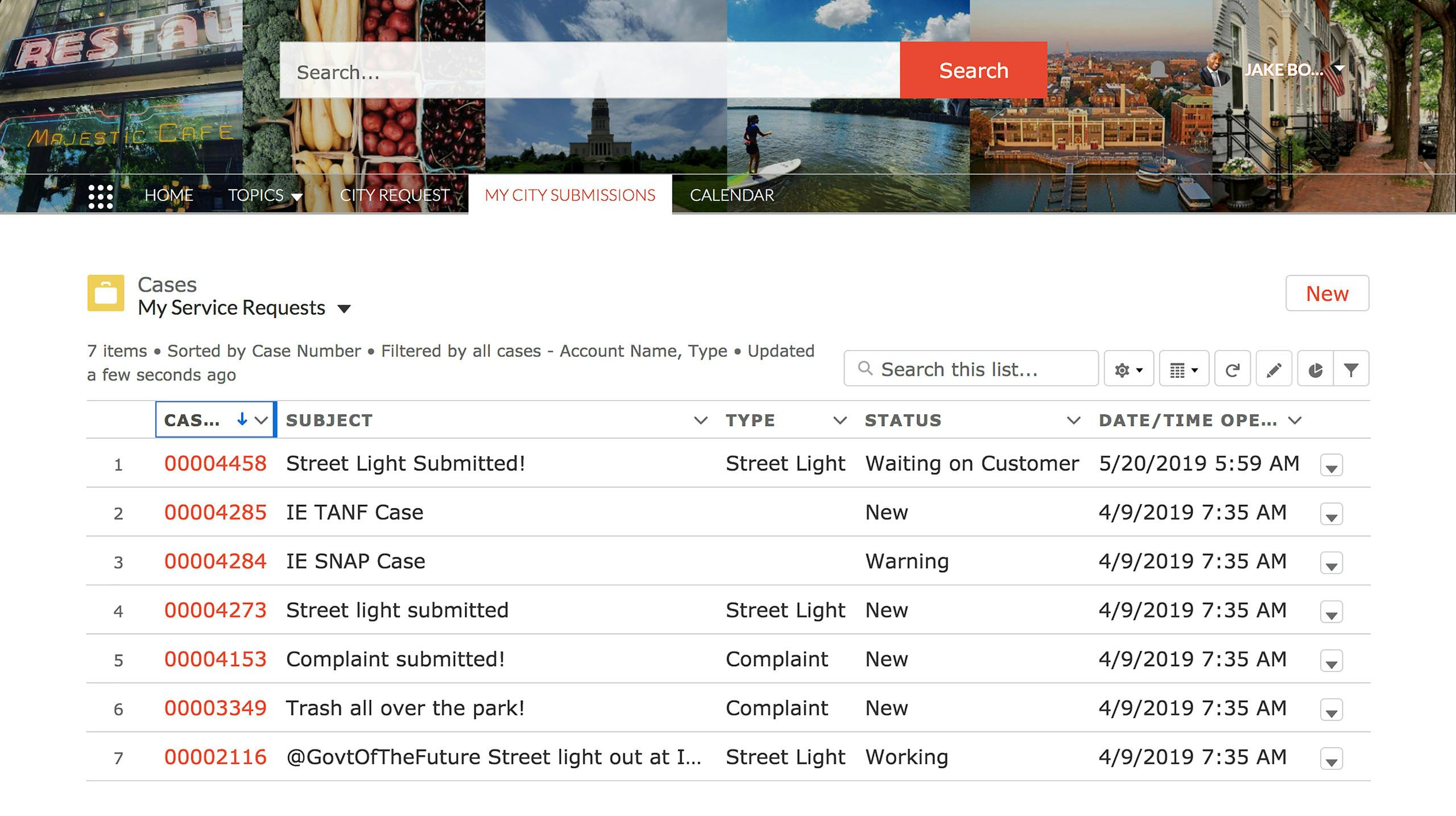Click the chart/analytics icon in toolbar
This screenshot has width=1456, height=816.
1315,370
